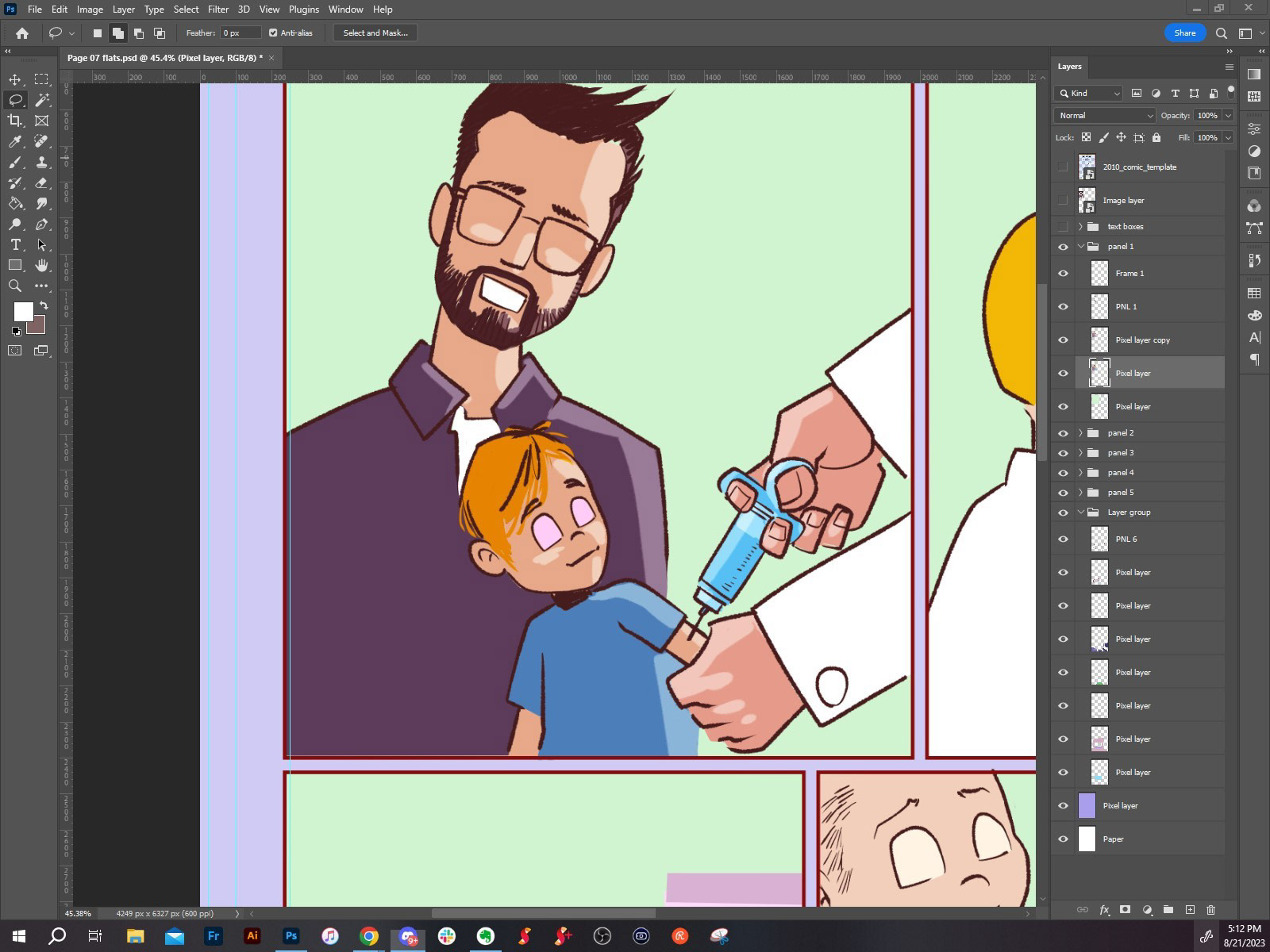Select the Brush tool

(x=15, y=162)
